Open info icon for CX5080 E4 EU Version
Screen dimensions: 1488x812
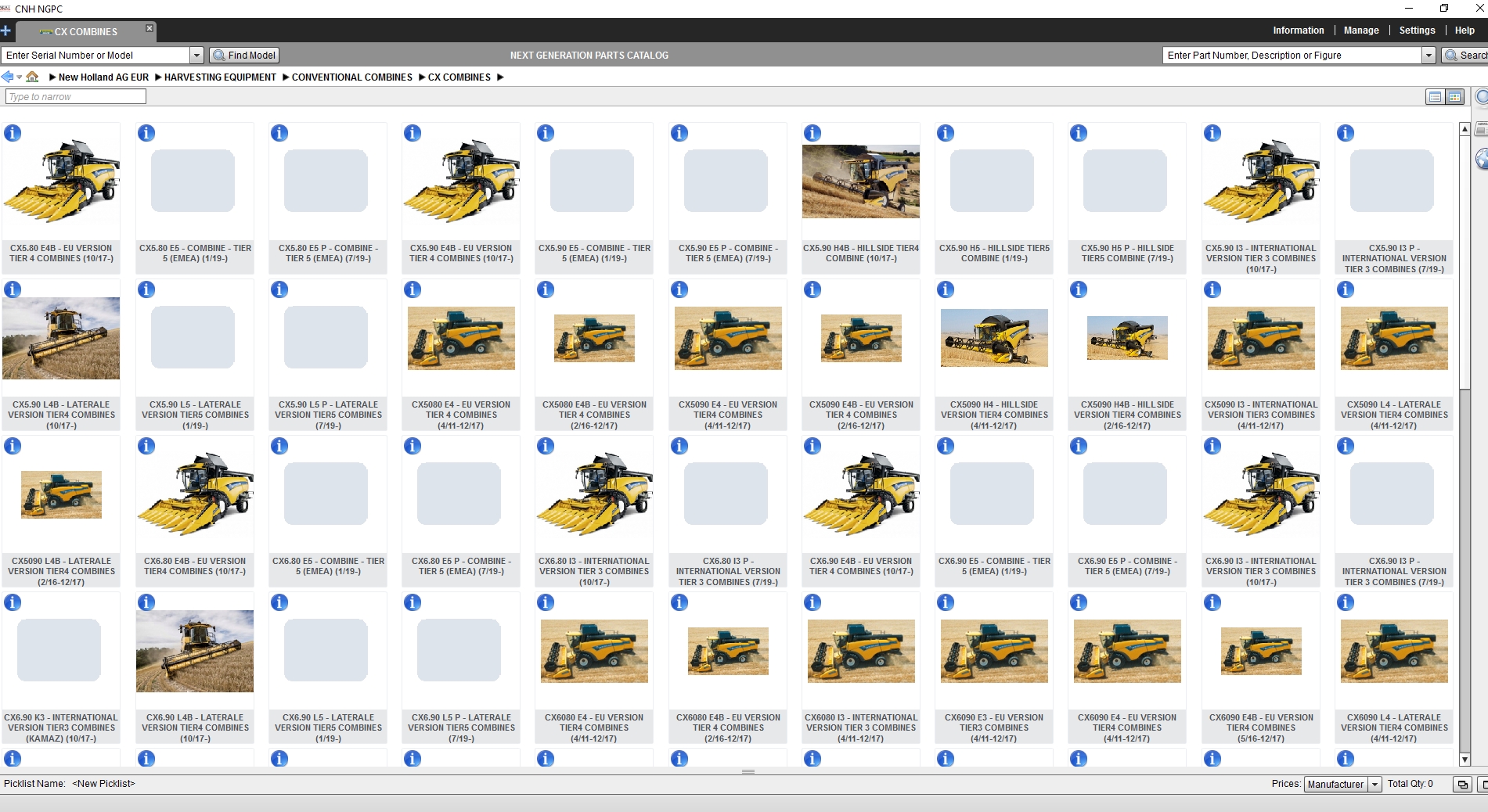pyautogui.click(x=413, y=289)
